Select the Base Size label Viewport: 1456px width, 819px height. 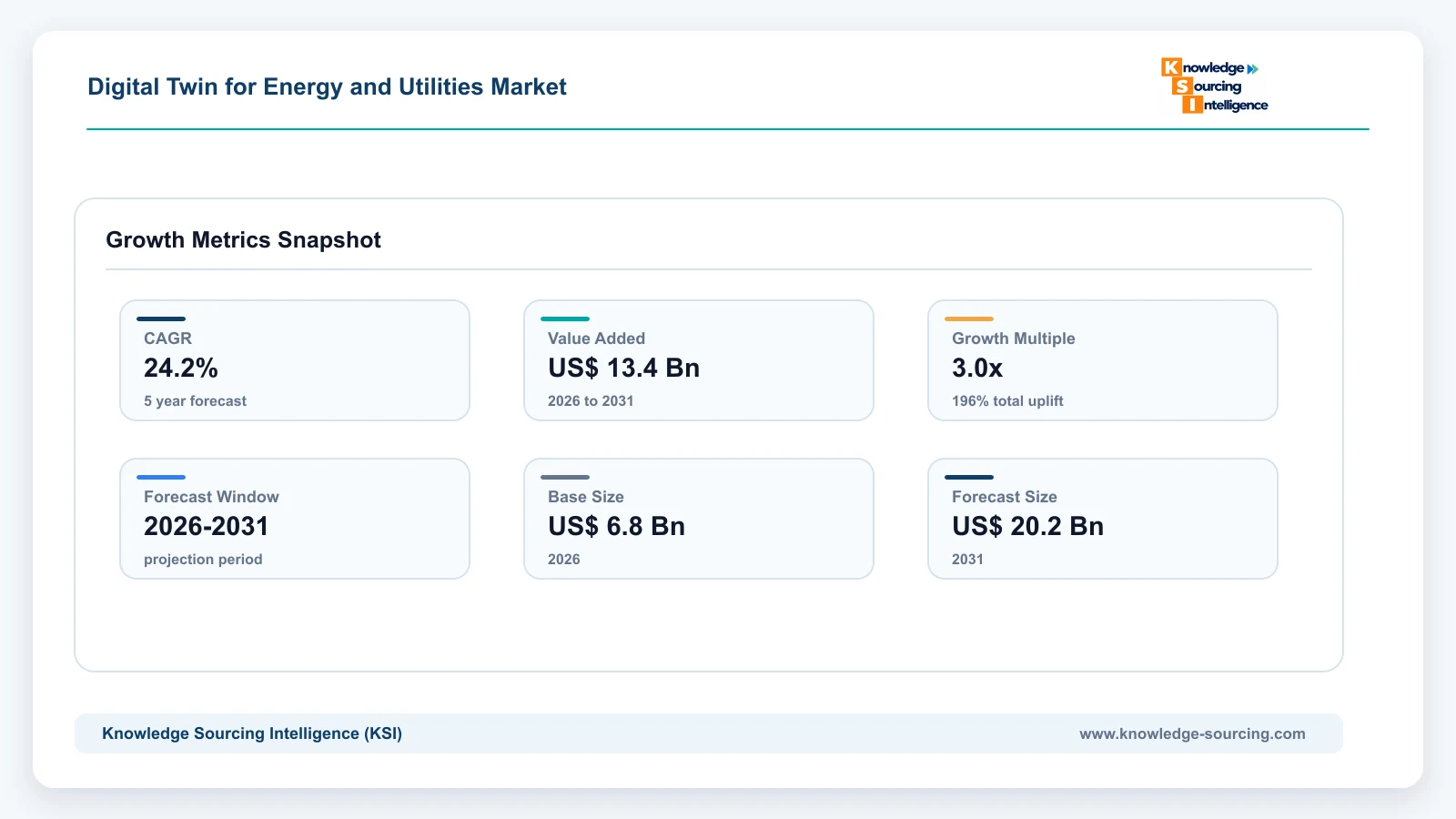(x=585, y=497)
